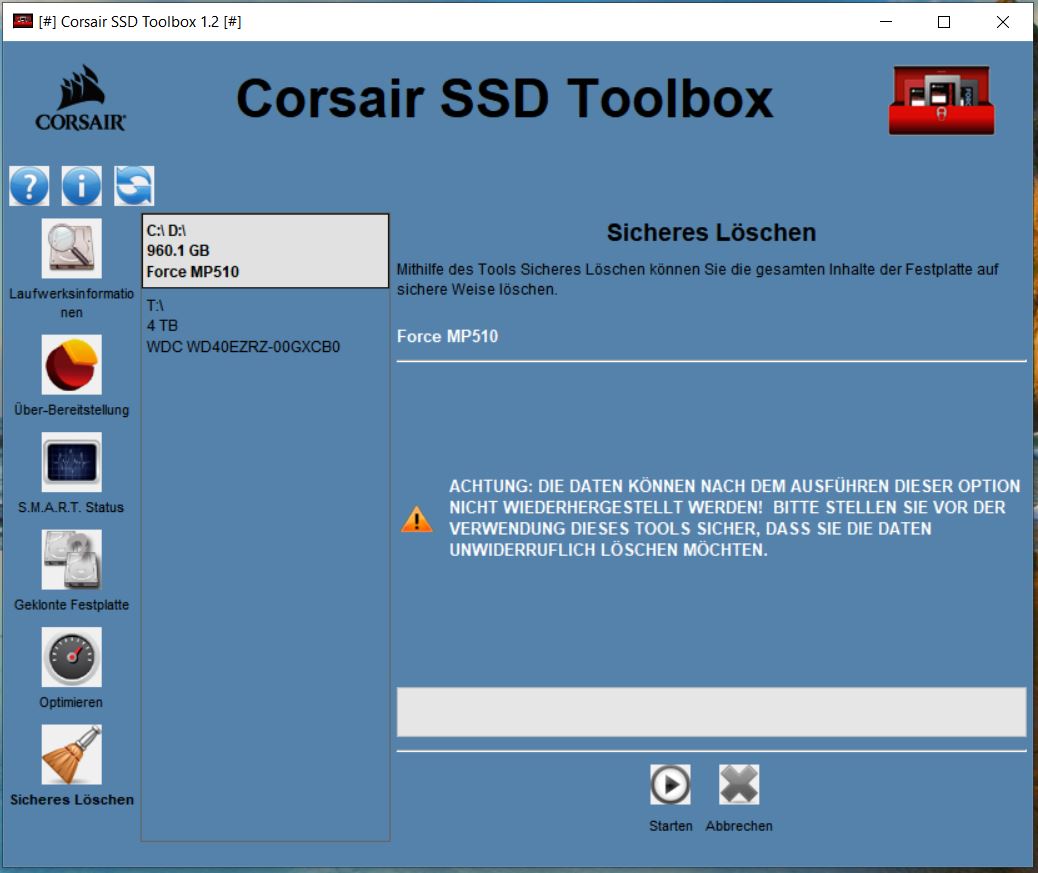The width and height of the screenshot is (1038, 873).
Task: Click the Geklonte Festplatte sidebar label
Action: point(71,605)
